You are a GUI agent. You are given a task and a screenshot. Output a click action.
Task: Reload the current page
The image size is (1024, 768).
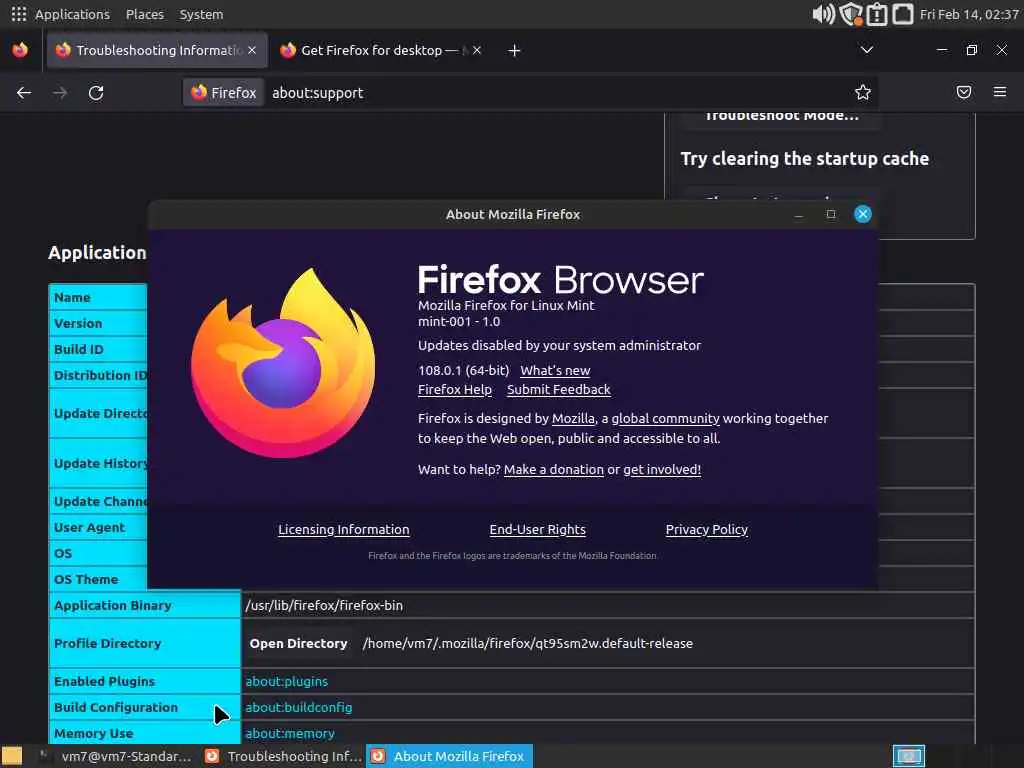[96, 93]
